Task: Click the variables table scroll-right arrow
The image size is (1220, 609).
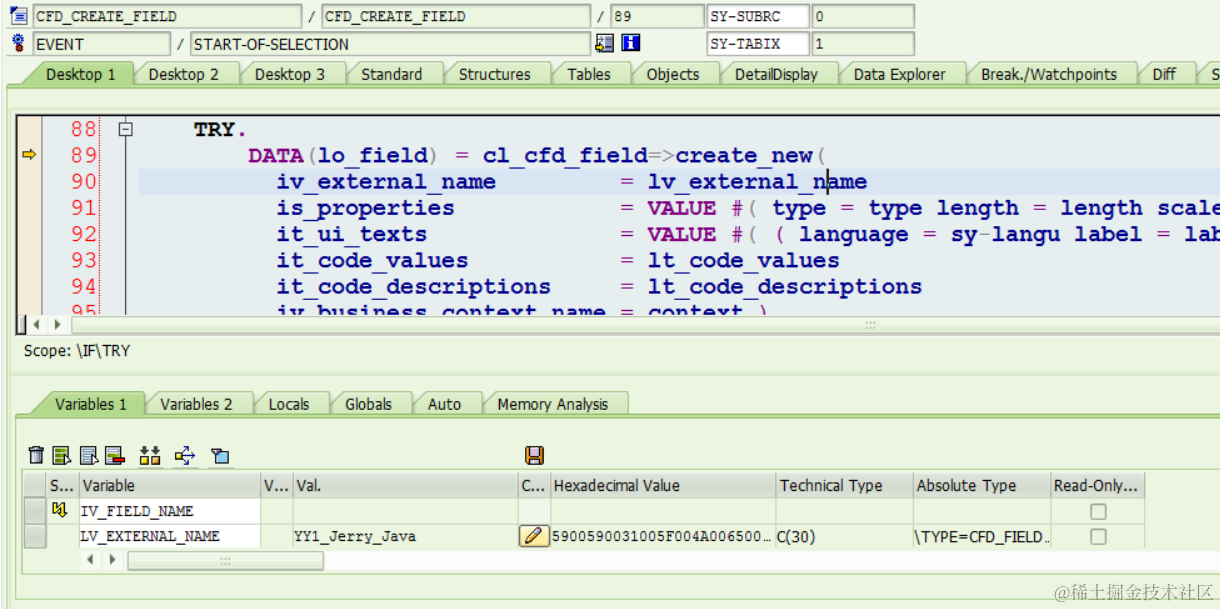Action: tap(111, 560)
